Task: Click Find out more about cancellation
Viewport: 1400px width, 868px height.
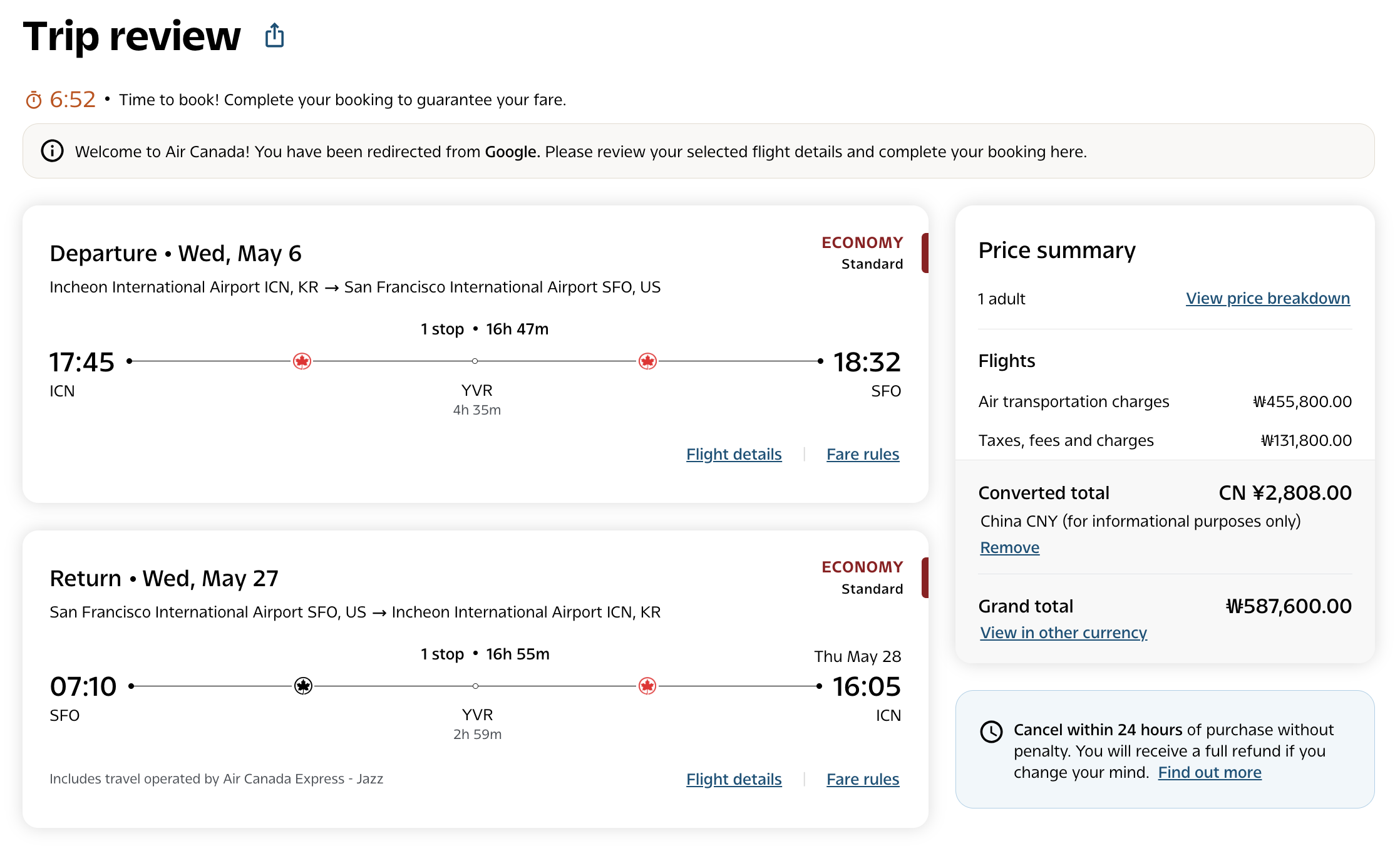Action: [x=1209, y=772]
